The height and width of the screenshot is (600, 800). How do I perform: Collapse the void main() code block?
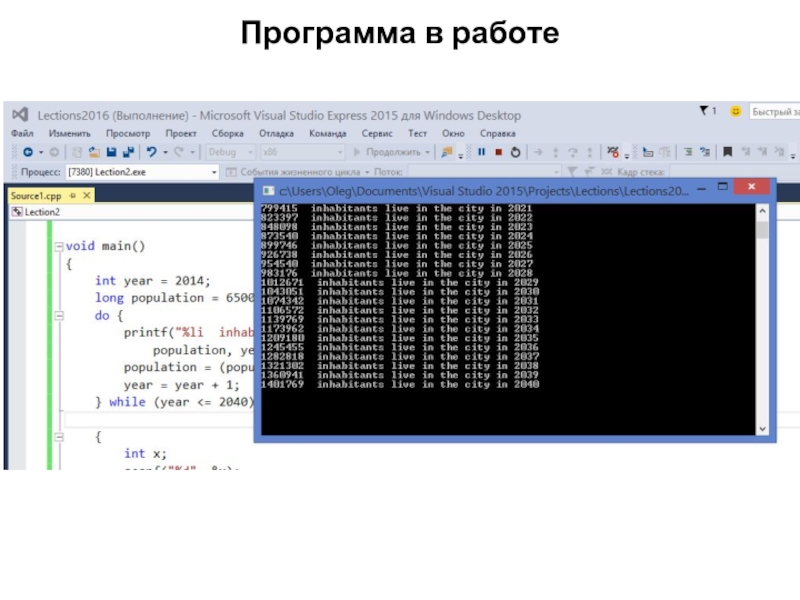tap(59, 247)
